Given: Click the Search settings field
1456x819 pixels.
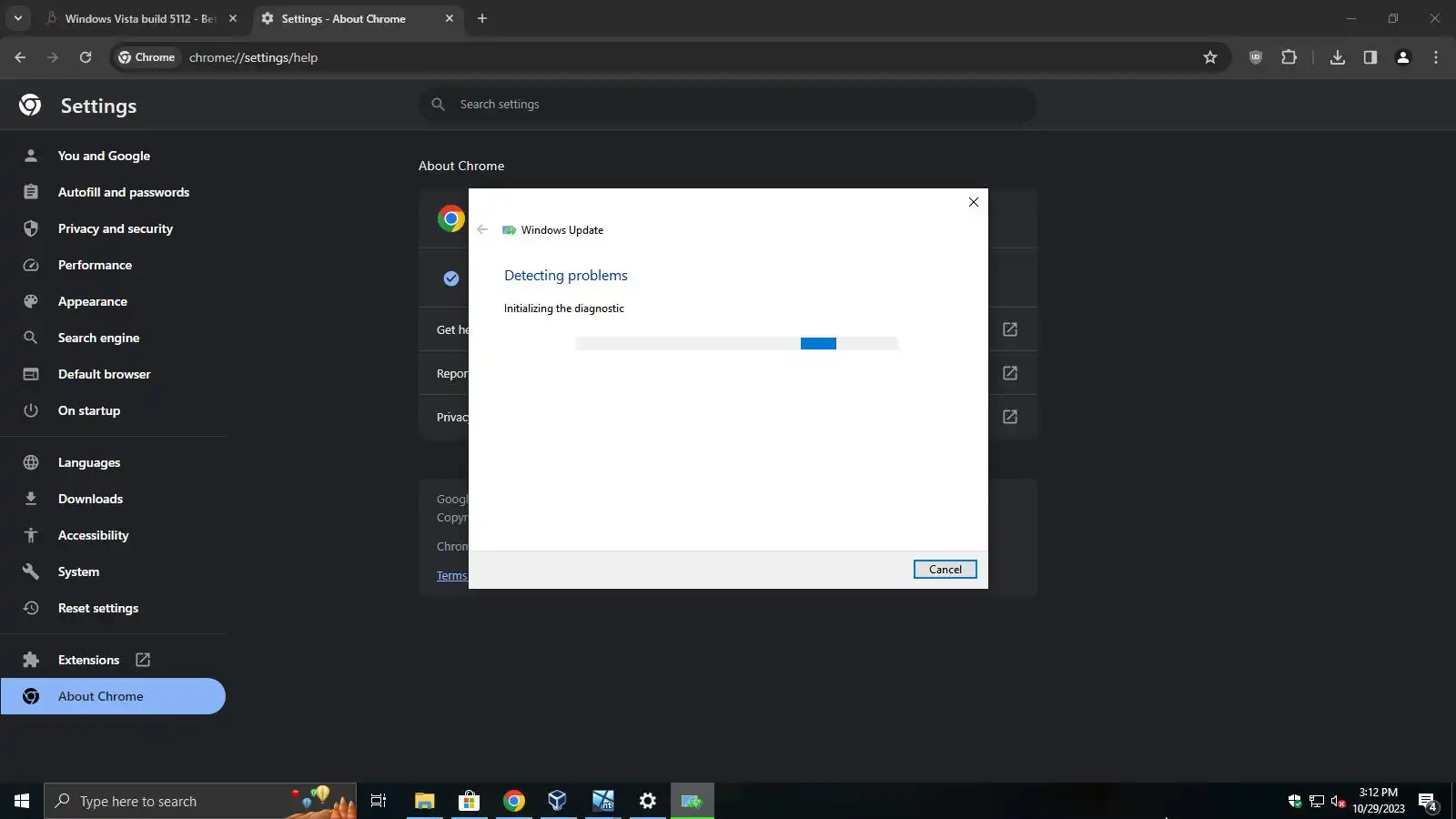Looking at the screenshot, I should 728,105.
